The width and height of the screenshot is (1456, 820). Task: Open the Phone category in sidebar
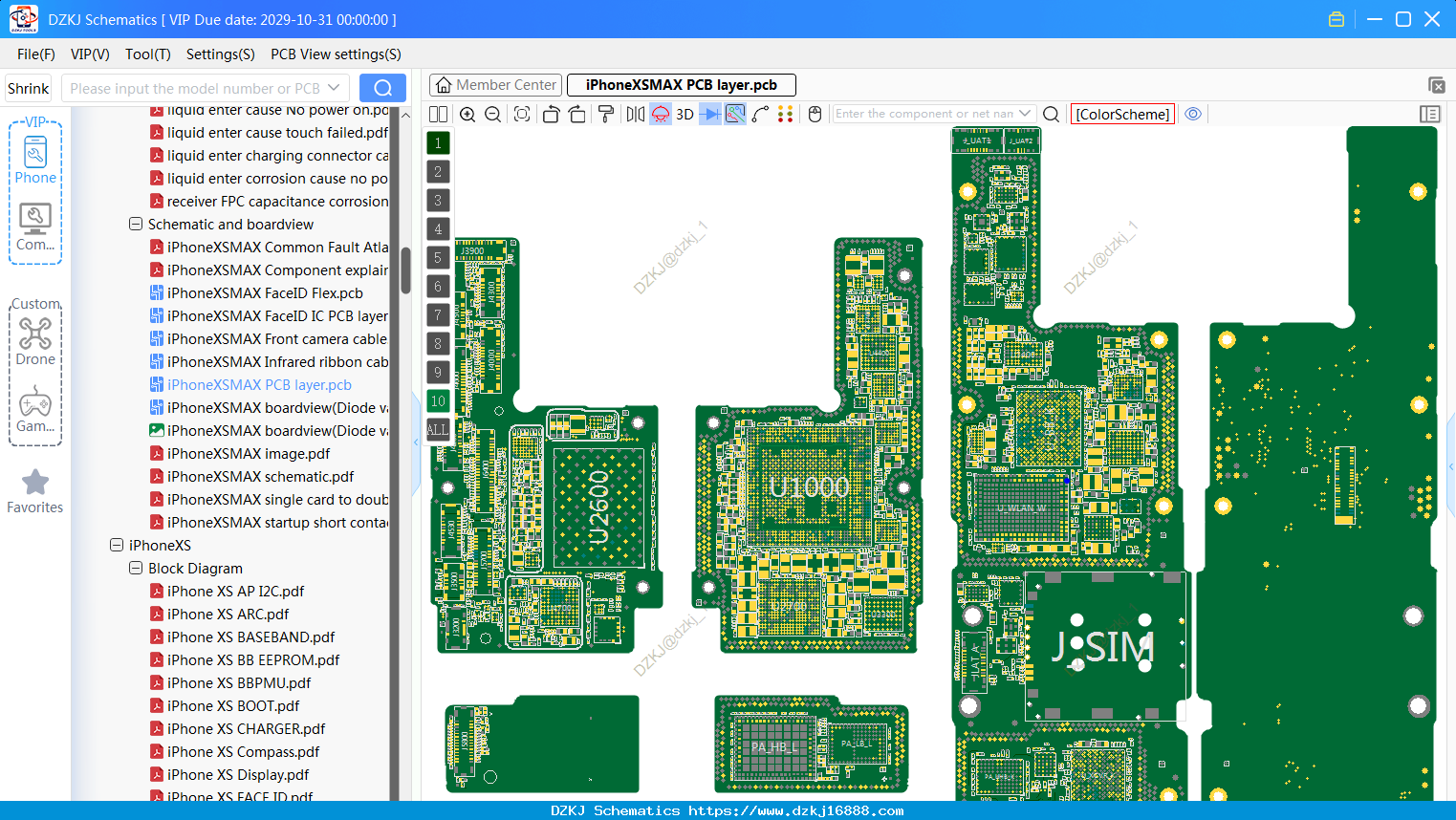click(35, 160)
